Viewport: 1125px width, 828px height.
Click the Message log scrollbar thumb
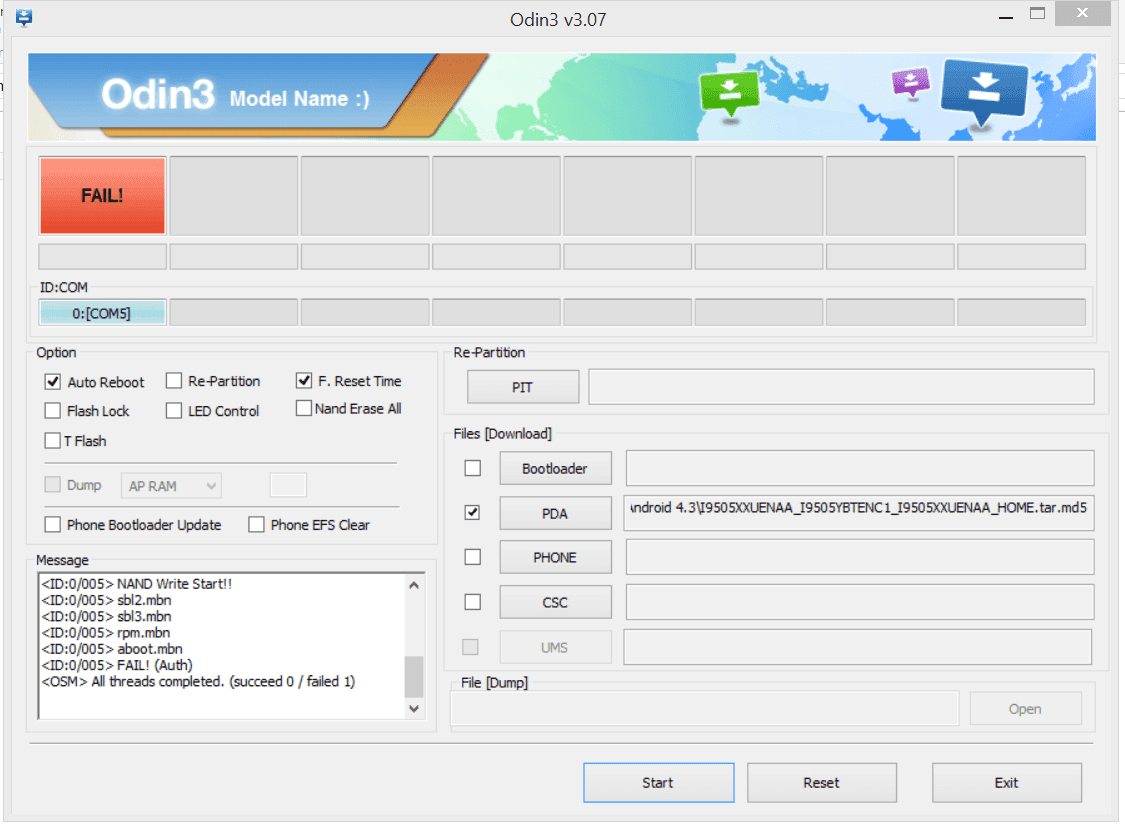(414, 677)
